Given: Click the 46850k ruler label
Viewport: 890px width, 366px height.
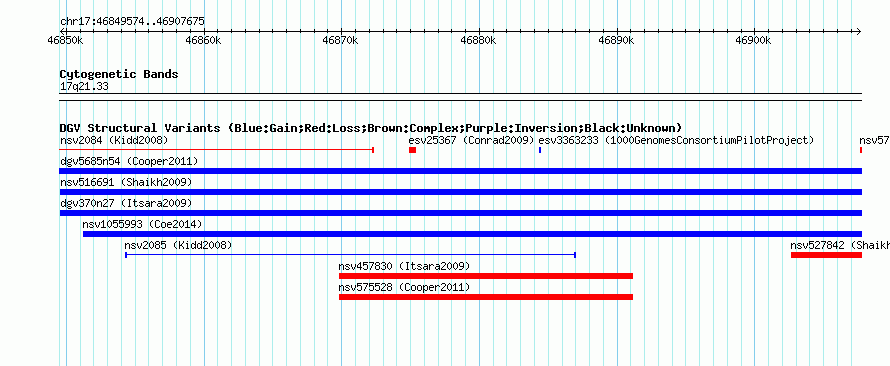Looking at the screenshot, I should [66, 40].
